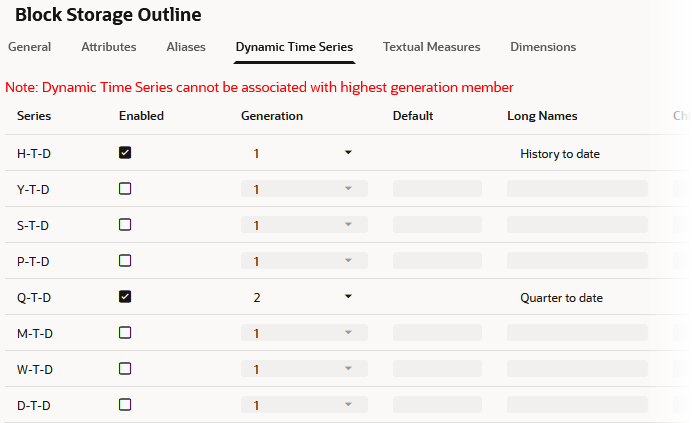Enable the Y-T-D series checkbox
This screenshot has height=423, width=692.
[125, 189]
